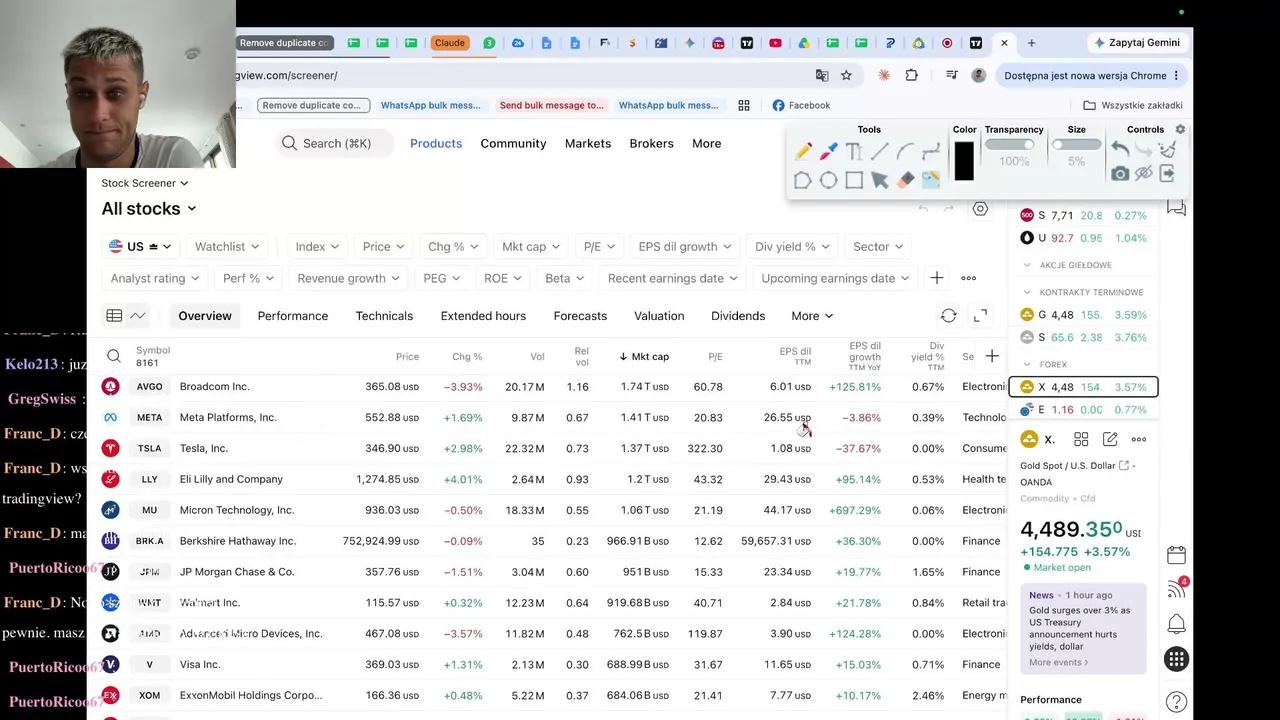Open annotation toolbar settings gear
Image resolution: width=1280 pixels, height=720 pixels.
pos(1180,130)
